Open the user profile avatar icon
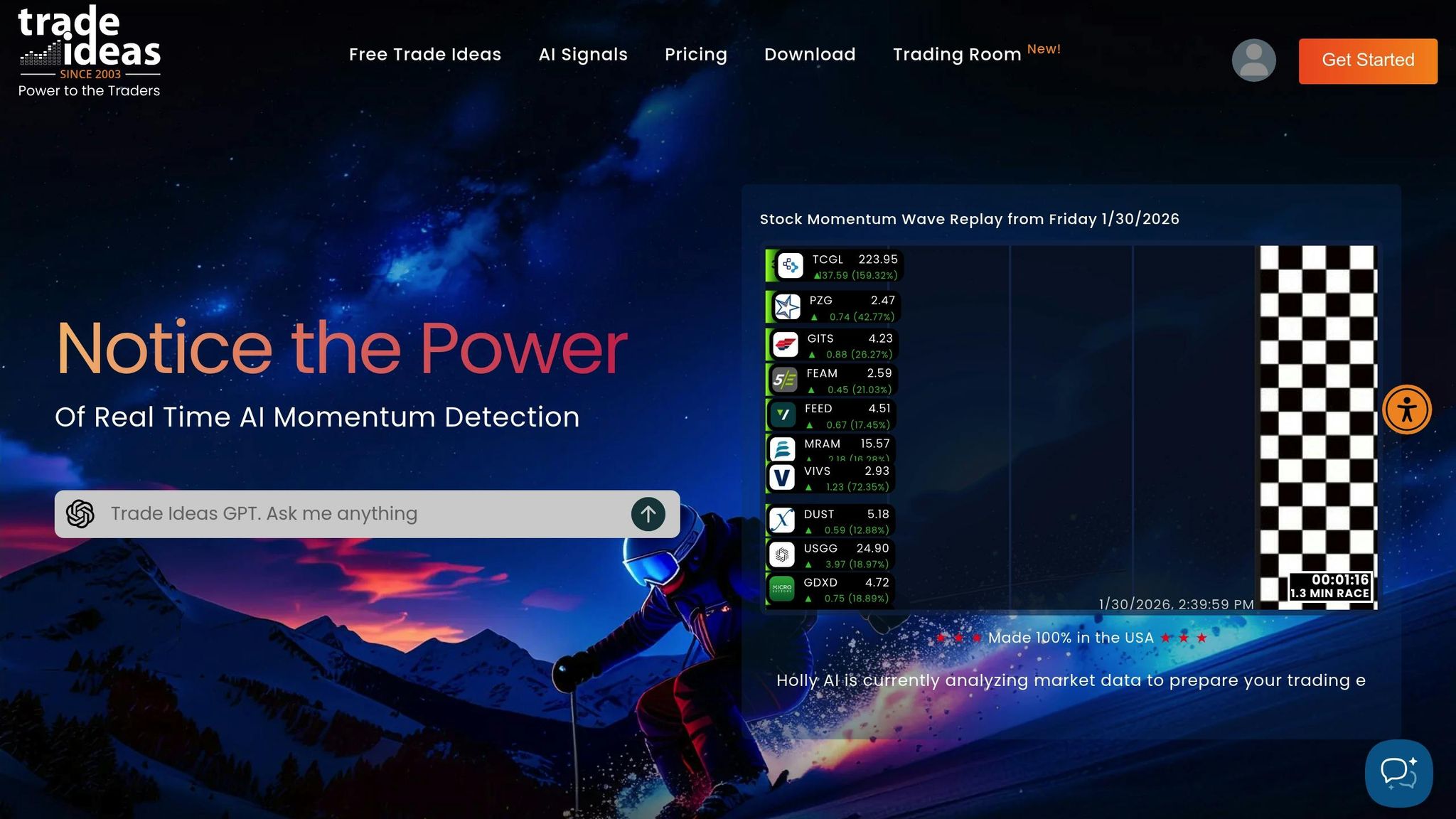The height and width of the screenshot is (819, 1456). tap(1253, 60)
